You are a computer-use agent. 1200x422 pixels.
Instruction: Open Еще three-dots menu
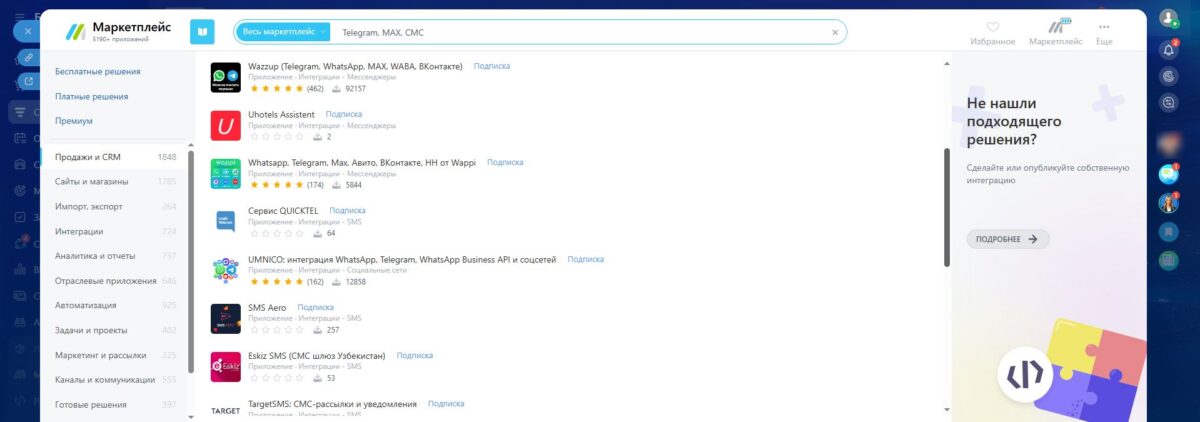click(x=1104, y=27)
